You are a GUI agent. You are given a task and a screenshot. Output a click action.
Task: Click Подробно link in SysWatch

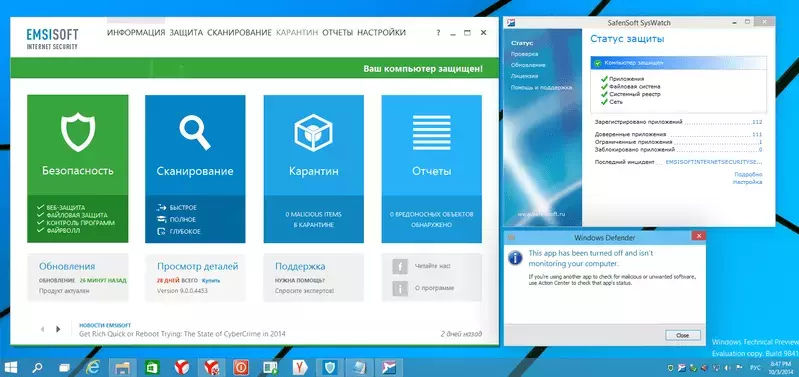748,174
